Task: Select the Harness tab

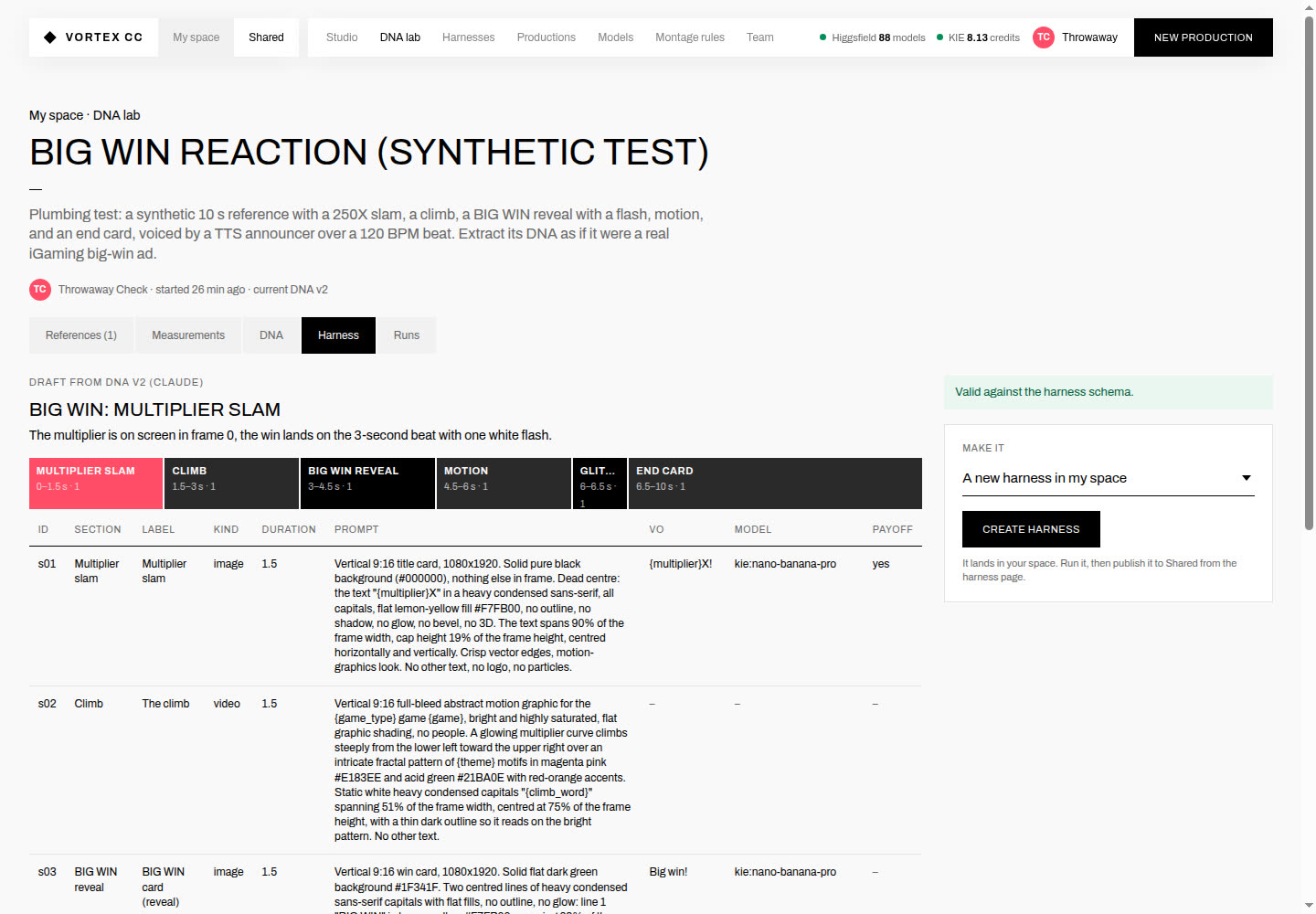Action: [x=338, y=335]
